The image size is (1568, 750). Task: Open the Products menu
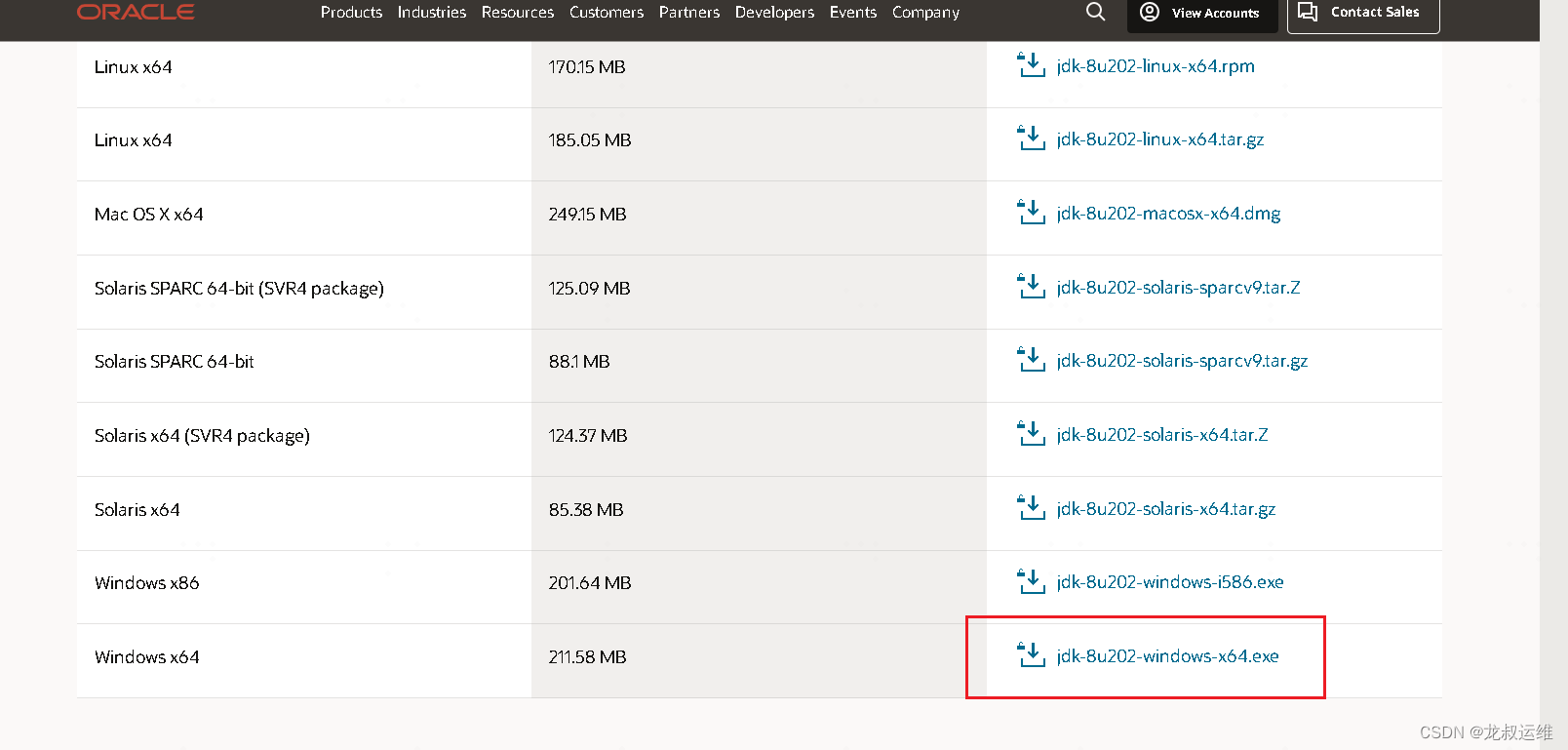click(351, 12)
